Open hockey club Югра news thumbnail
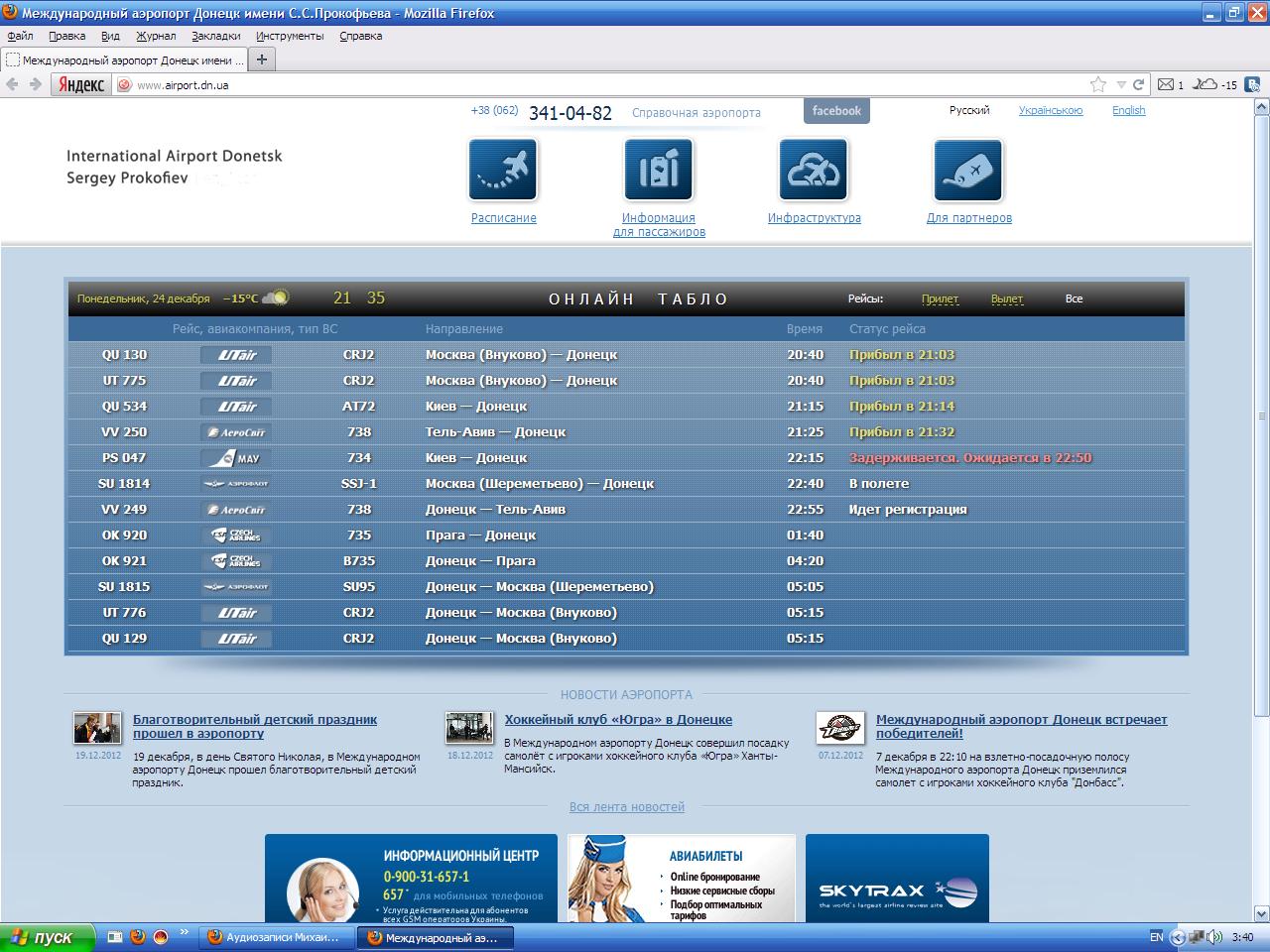1270x952 pixels. coord(469,728)
